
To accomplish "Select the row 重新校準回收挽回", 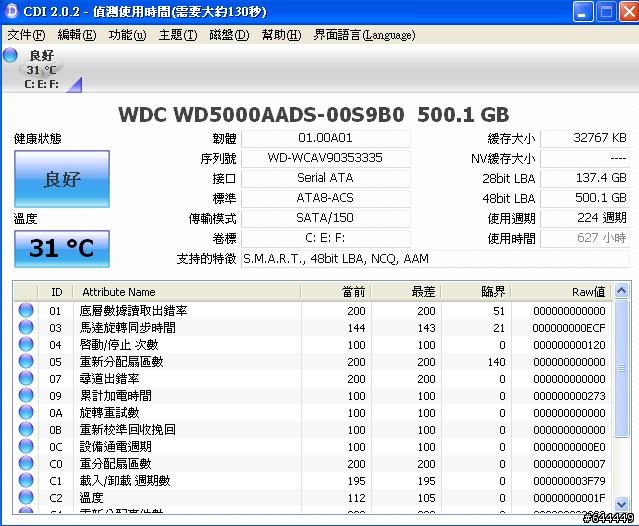I will pos(313,430).
